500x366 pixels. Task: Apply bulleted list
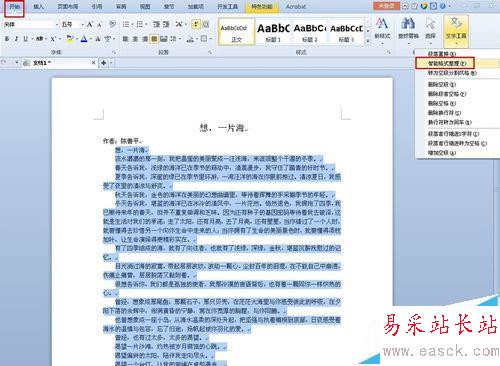pyautogui.click(x=125, y=24)
